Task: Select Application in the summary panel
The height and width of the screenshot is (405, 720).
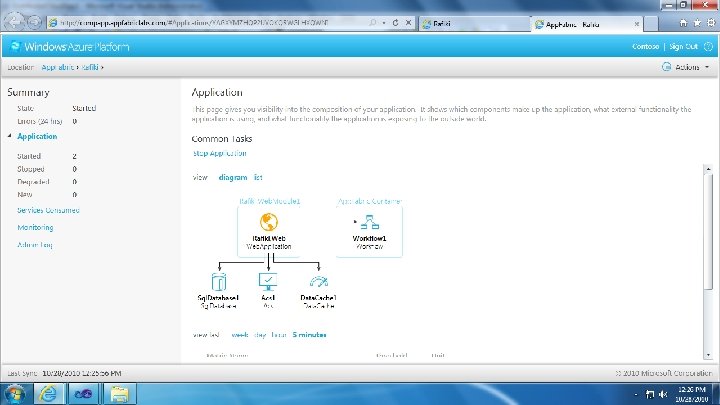Action: [37, 136]
